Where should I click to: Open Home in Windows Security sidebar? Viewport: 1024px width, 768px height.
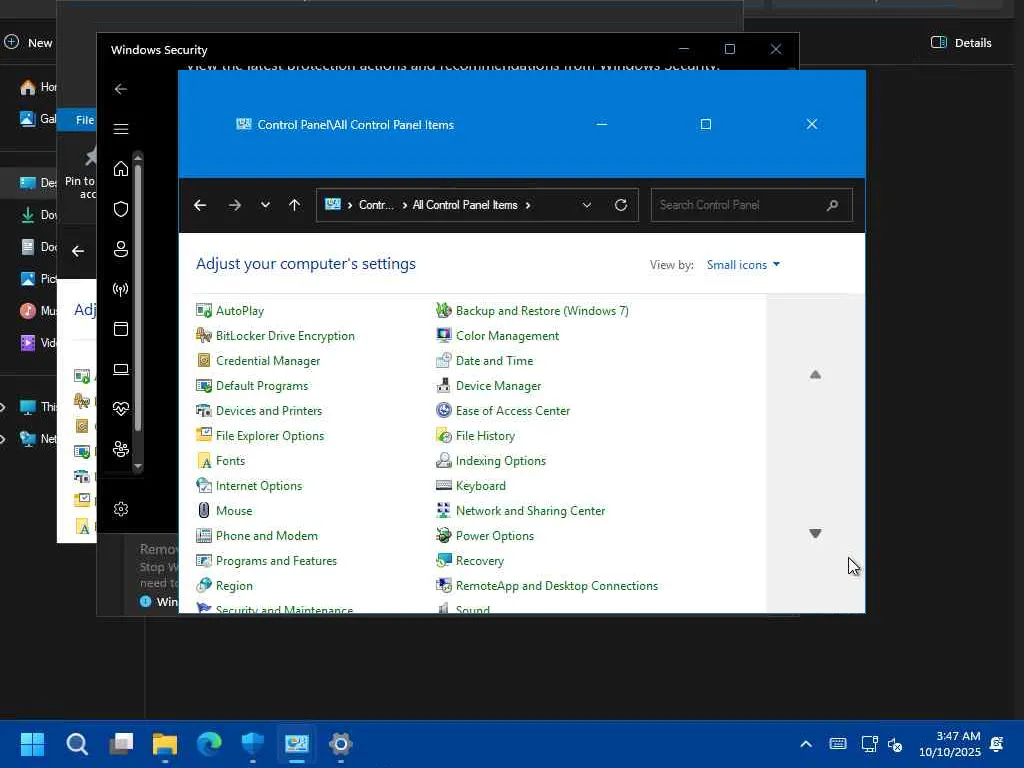tap(121, 168)
